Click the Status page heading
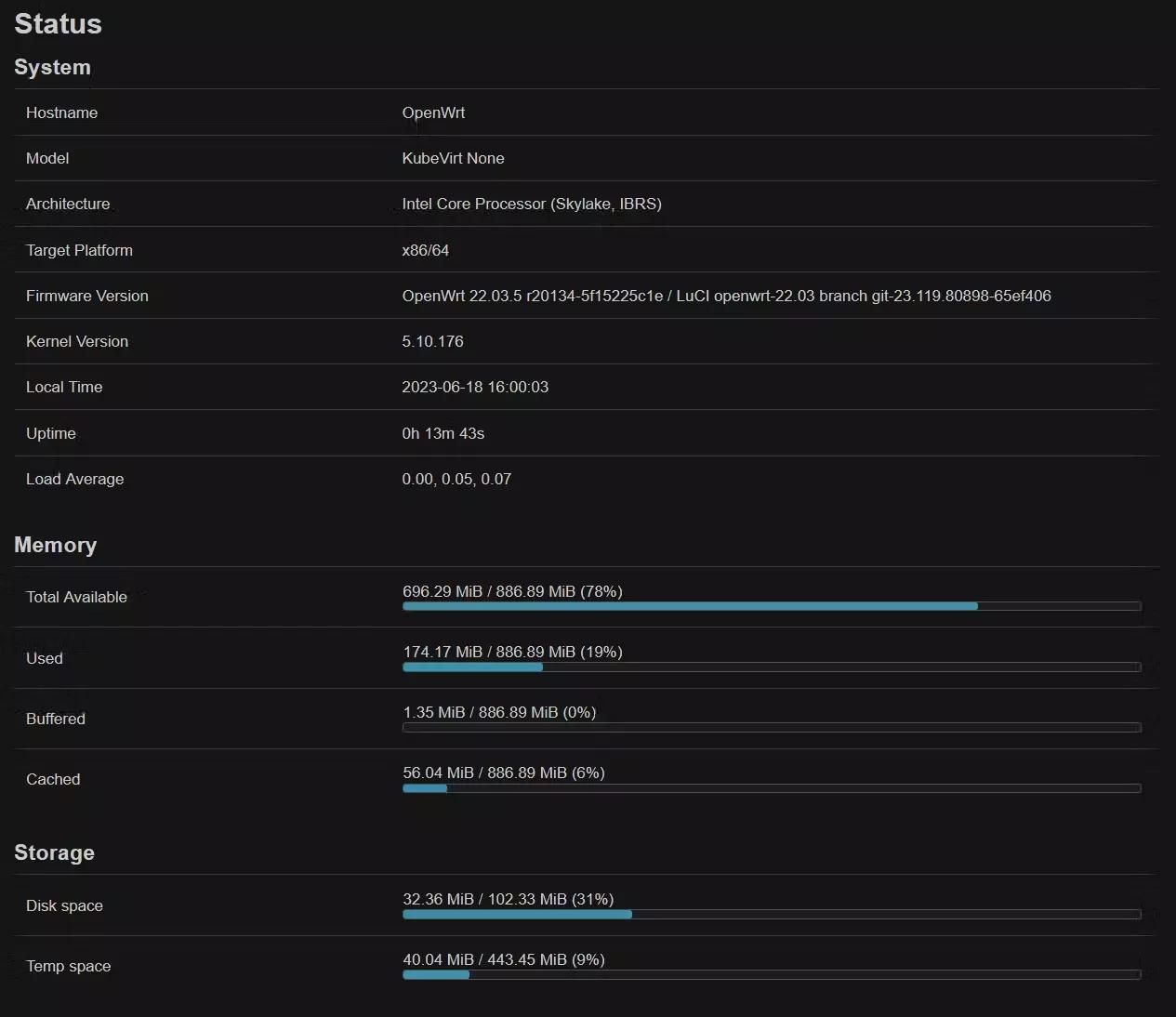 [x=58, y=23]
